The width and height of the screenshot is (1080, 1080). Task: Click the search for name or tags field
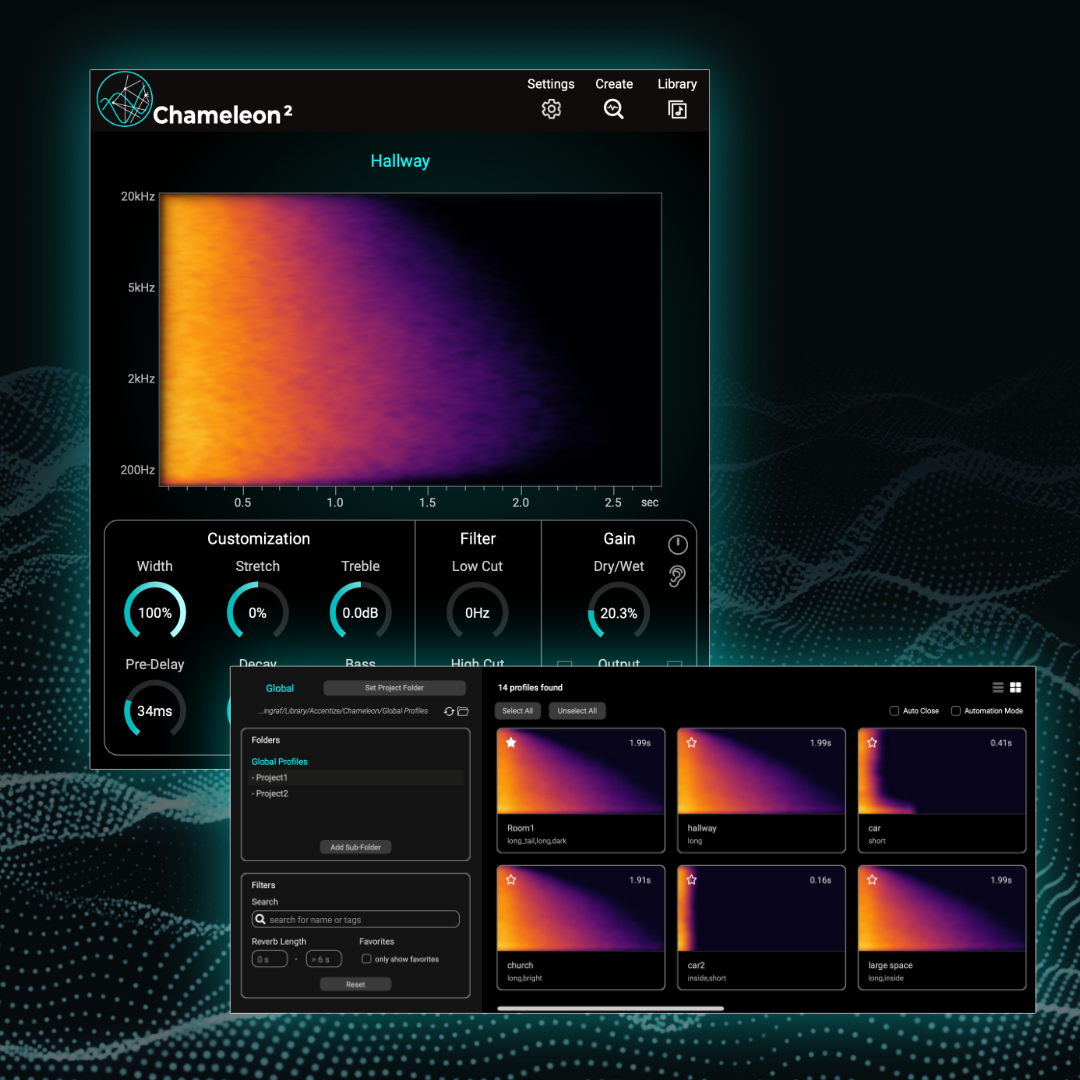[356, 919]
